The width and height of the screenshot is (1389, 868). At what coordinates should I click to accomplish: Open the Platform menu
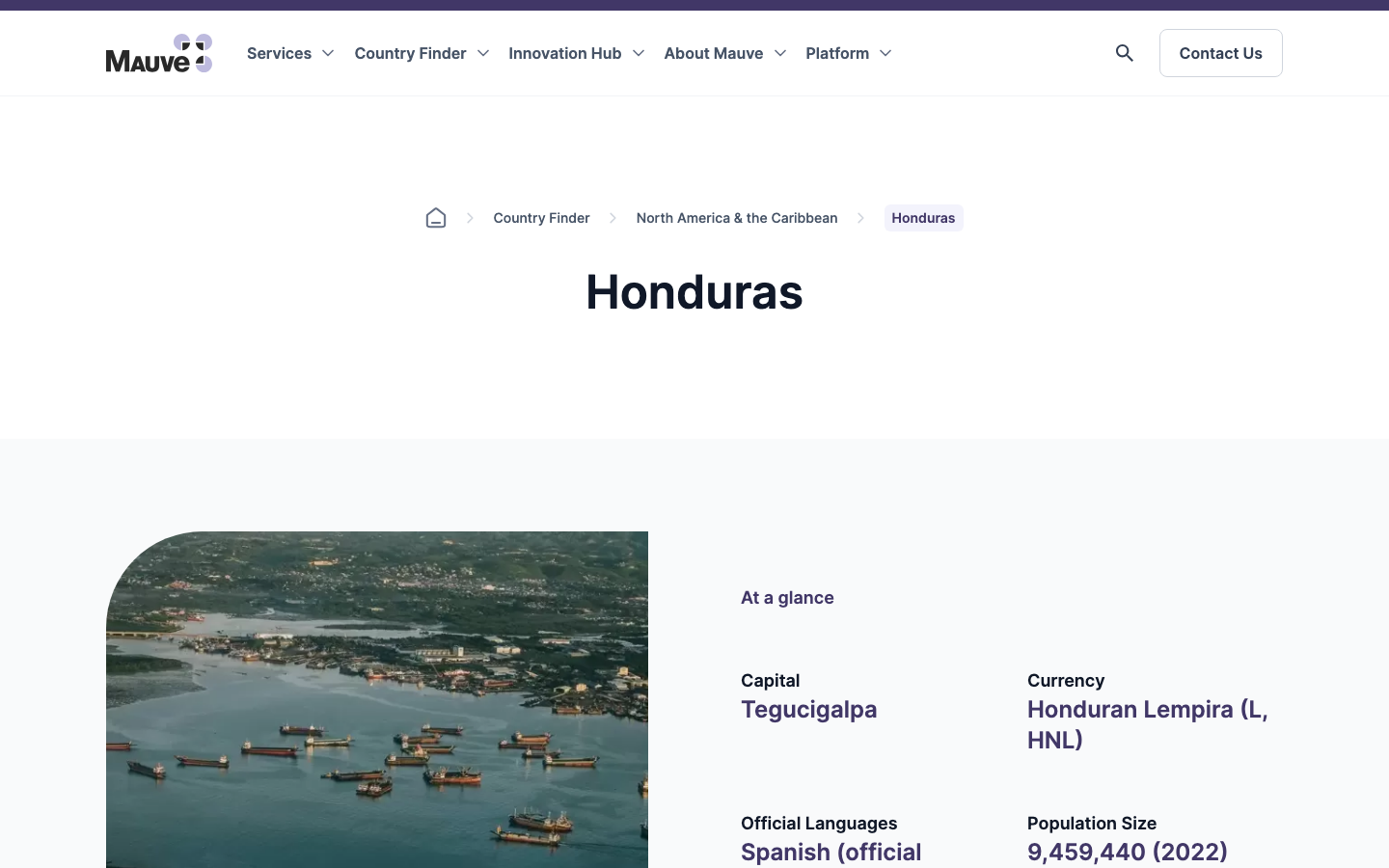click(x=837, y=53)
